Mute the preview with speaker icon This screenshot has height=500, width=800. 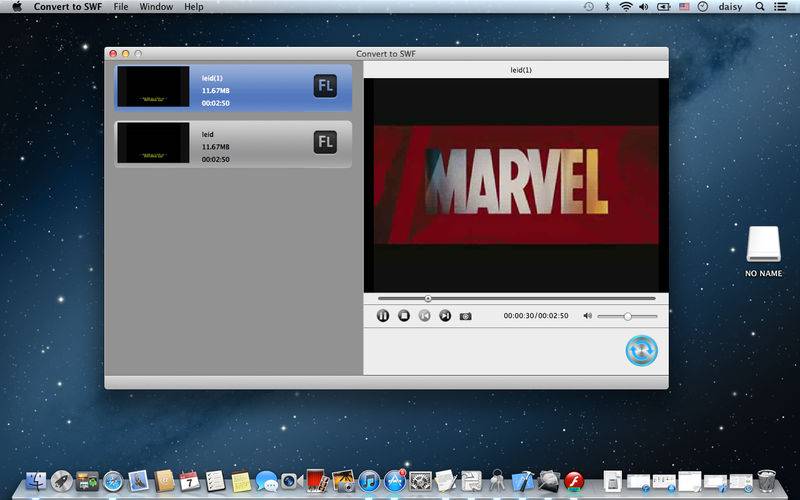tap(587, 316)
